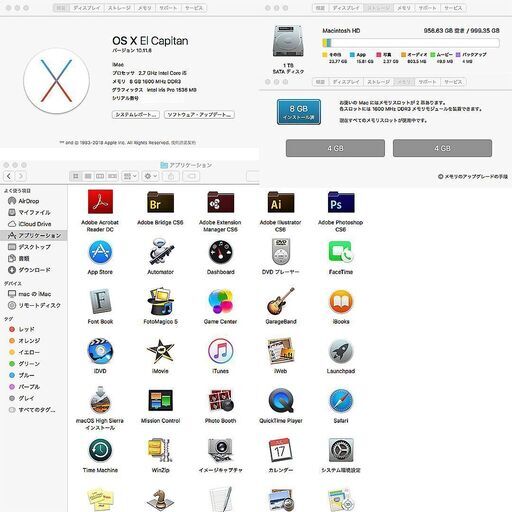Switch Finder to column view mode

tap(100, 176)
